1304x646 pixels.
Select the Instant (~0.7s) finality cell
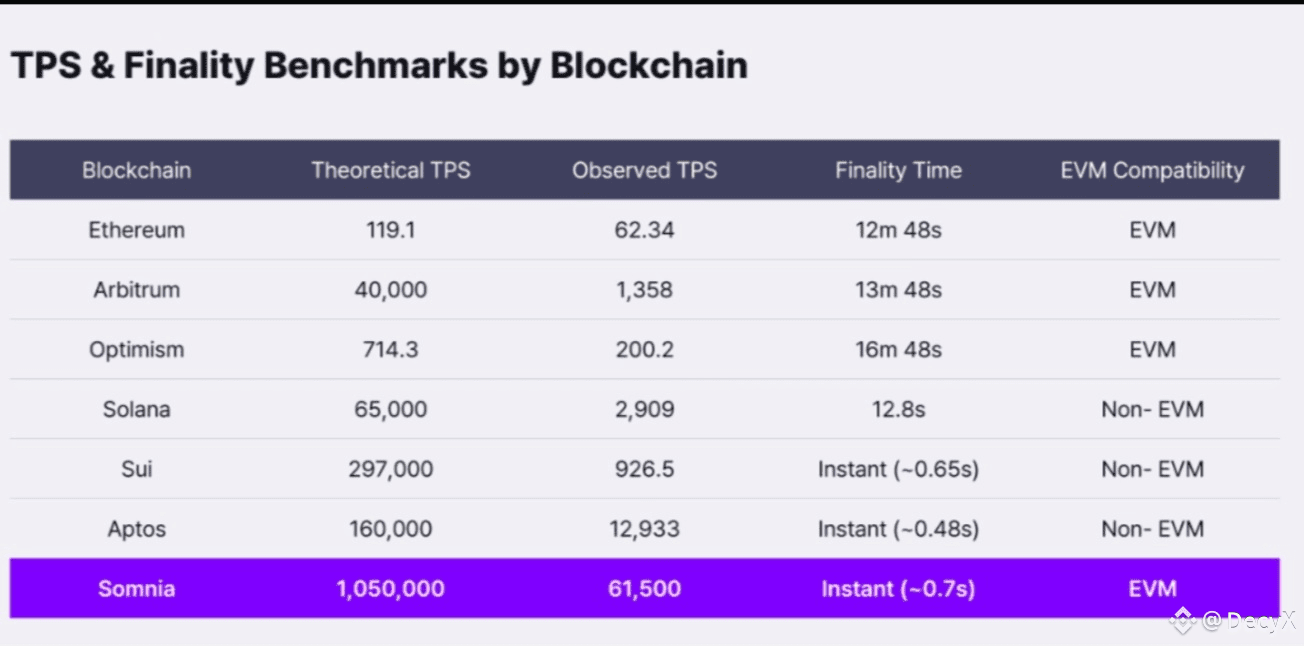(x=898, y=589)
